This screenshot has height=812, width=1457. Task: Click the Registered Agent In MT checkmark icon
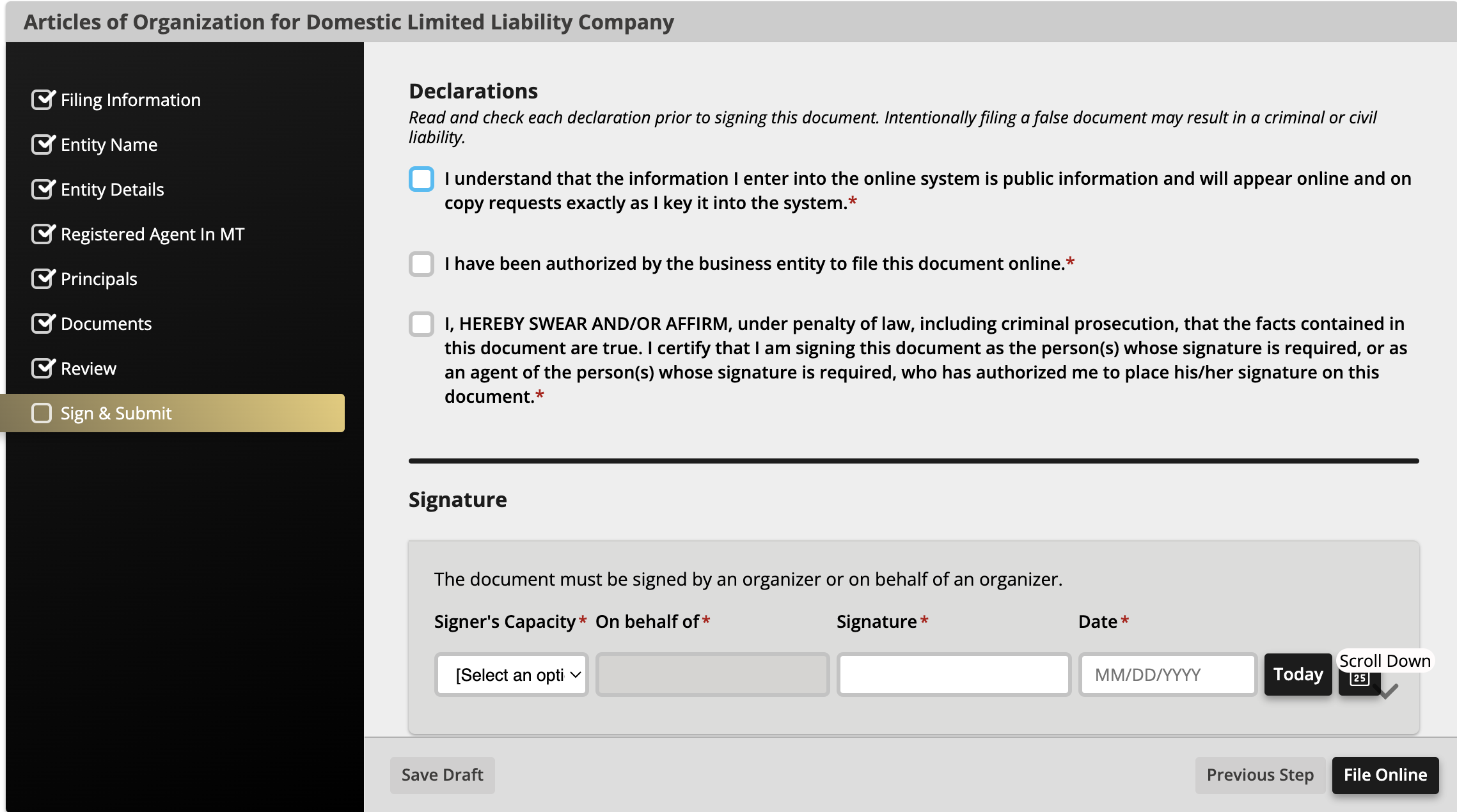coord(43,234)
